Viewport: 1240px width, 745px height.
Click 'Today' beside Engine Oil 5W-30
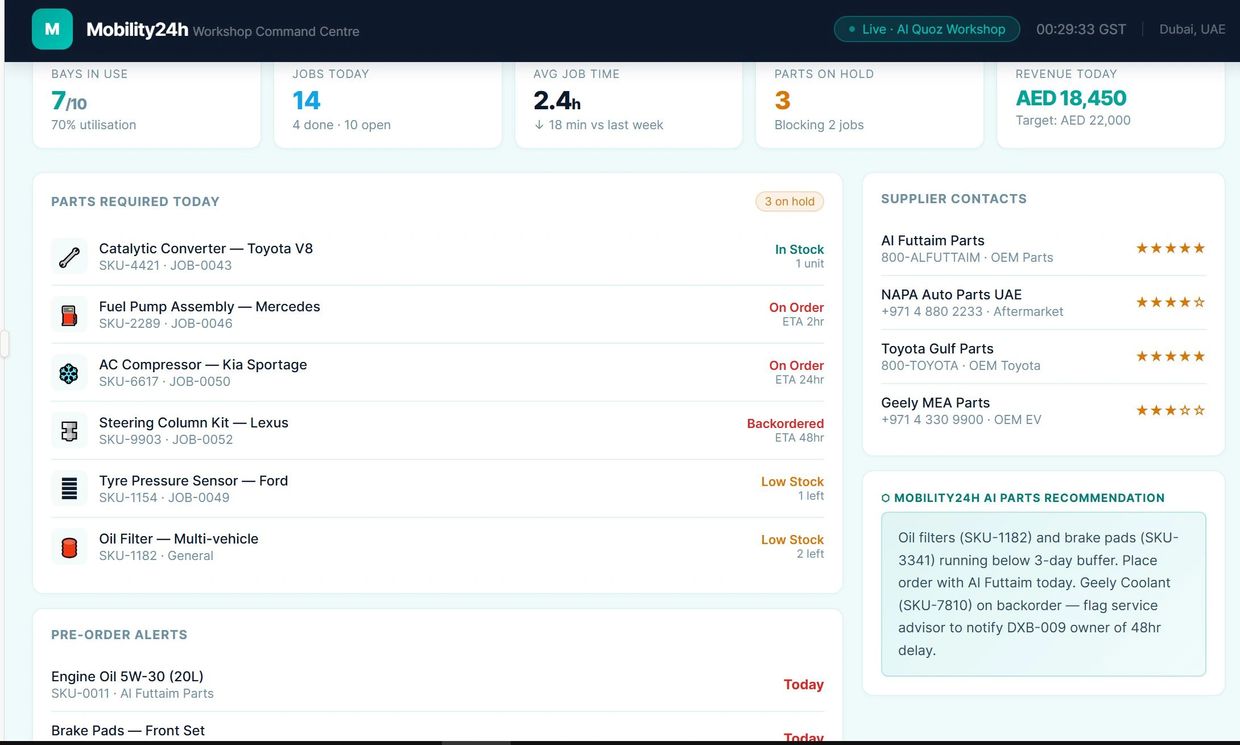(804, 685)
